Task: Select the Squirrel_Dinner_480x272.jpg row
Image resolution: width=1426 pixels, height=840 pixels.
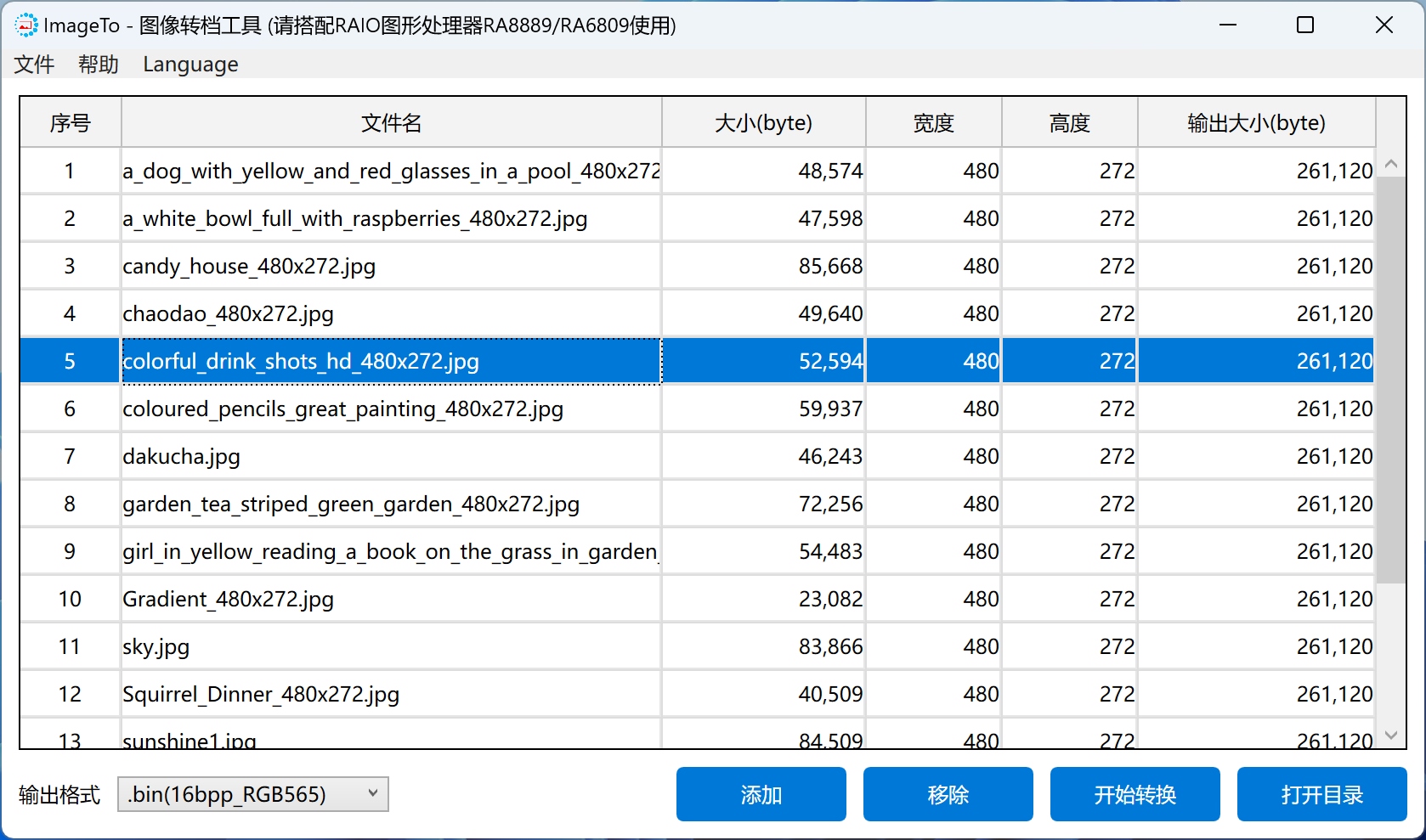Action: click(x=261, y=695)
